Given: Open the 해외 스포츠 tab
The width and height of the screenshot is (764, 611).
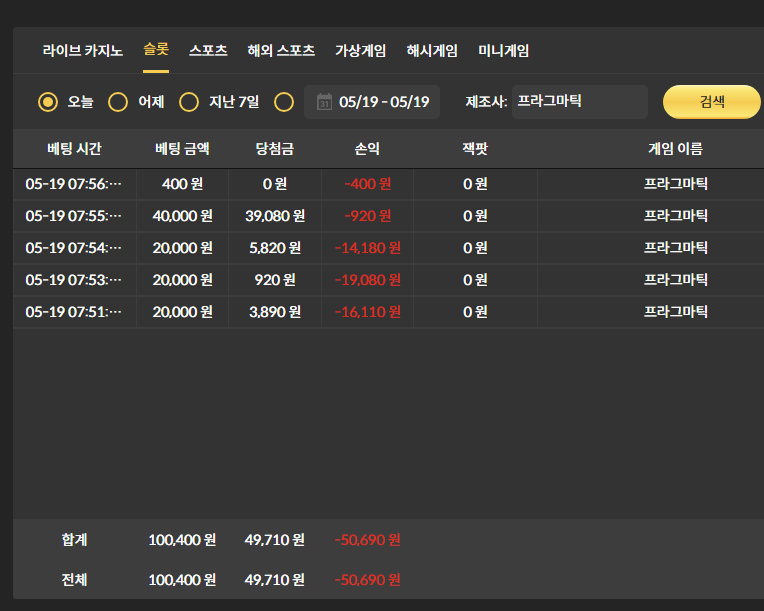Looking at the screenshot, I should 281,51.
